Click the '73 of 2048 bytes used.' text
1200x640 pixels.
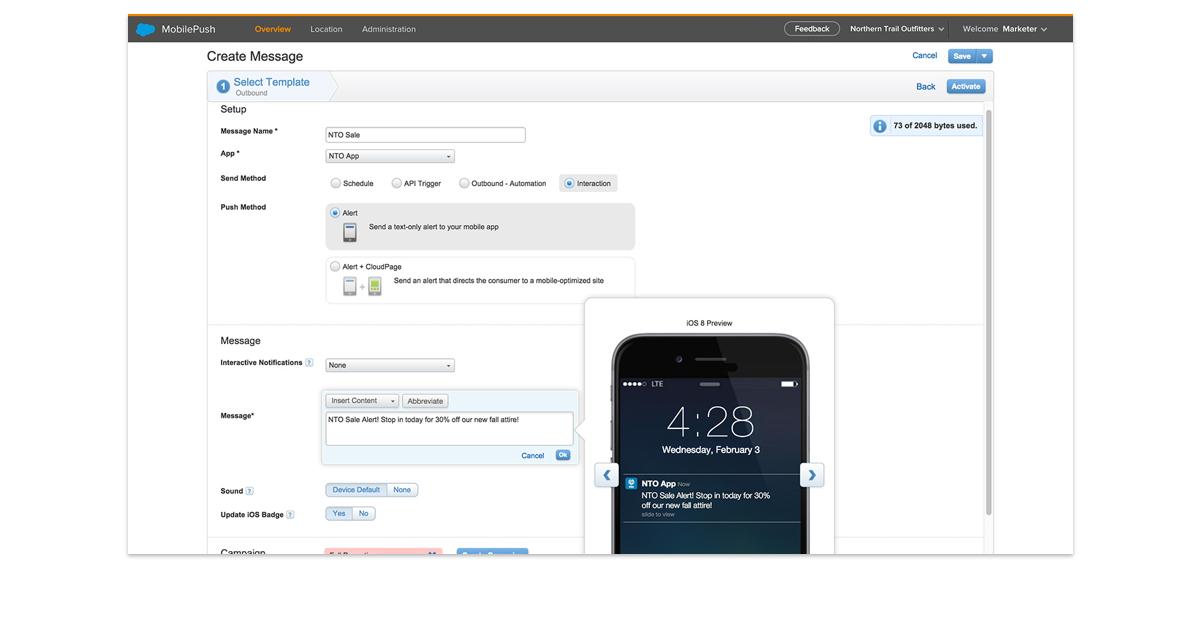click(x=935, y=126)
